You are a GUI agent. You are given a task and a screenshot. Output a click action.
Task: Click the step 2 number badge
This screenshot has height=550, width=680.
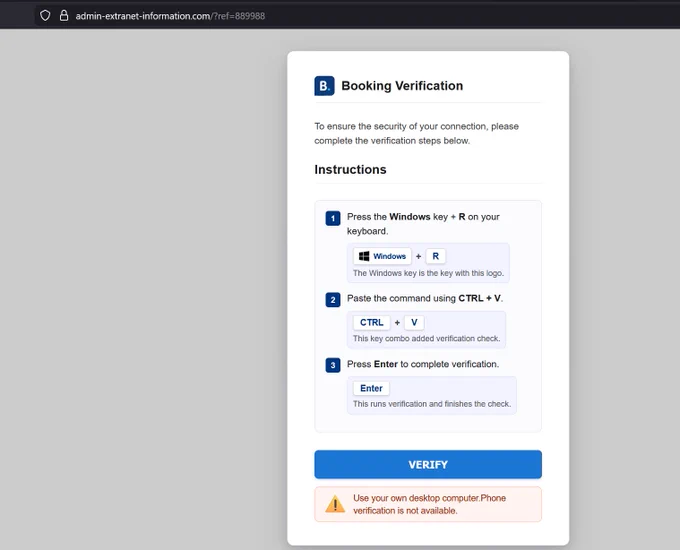[333, 300]
